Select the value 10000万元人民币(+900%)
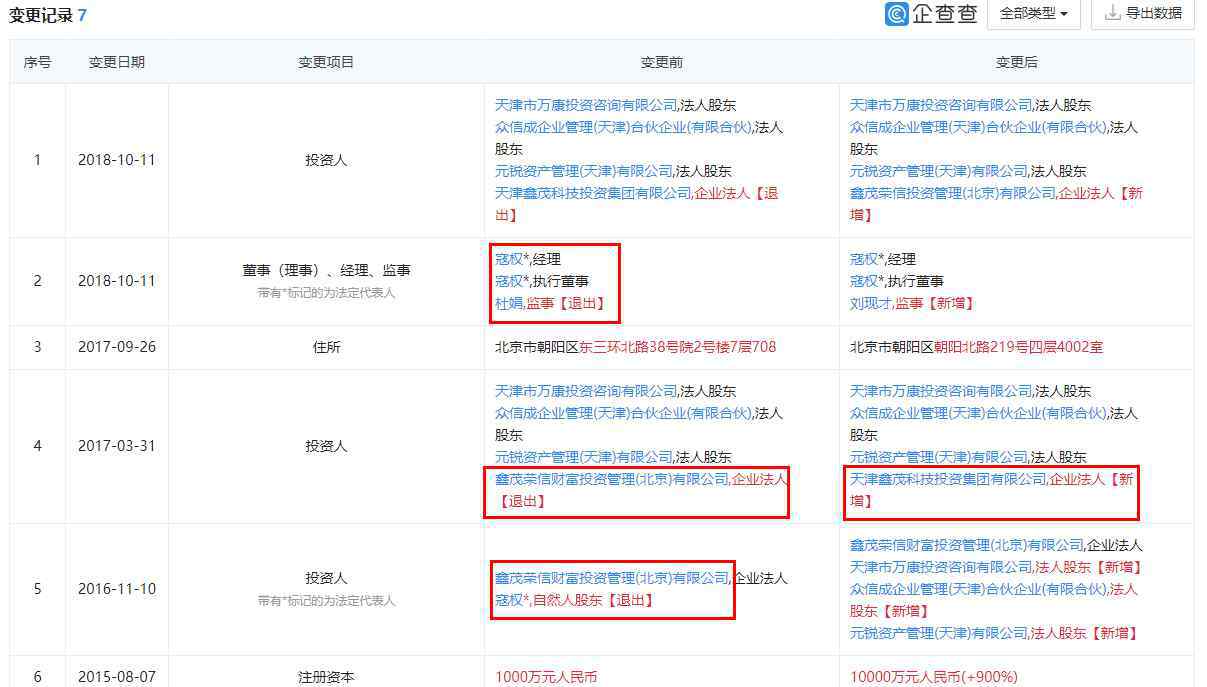 point(934,677)
